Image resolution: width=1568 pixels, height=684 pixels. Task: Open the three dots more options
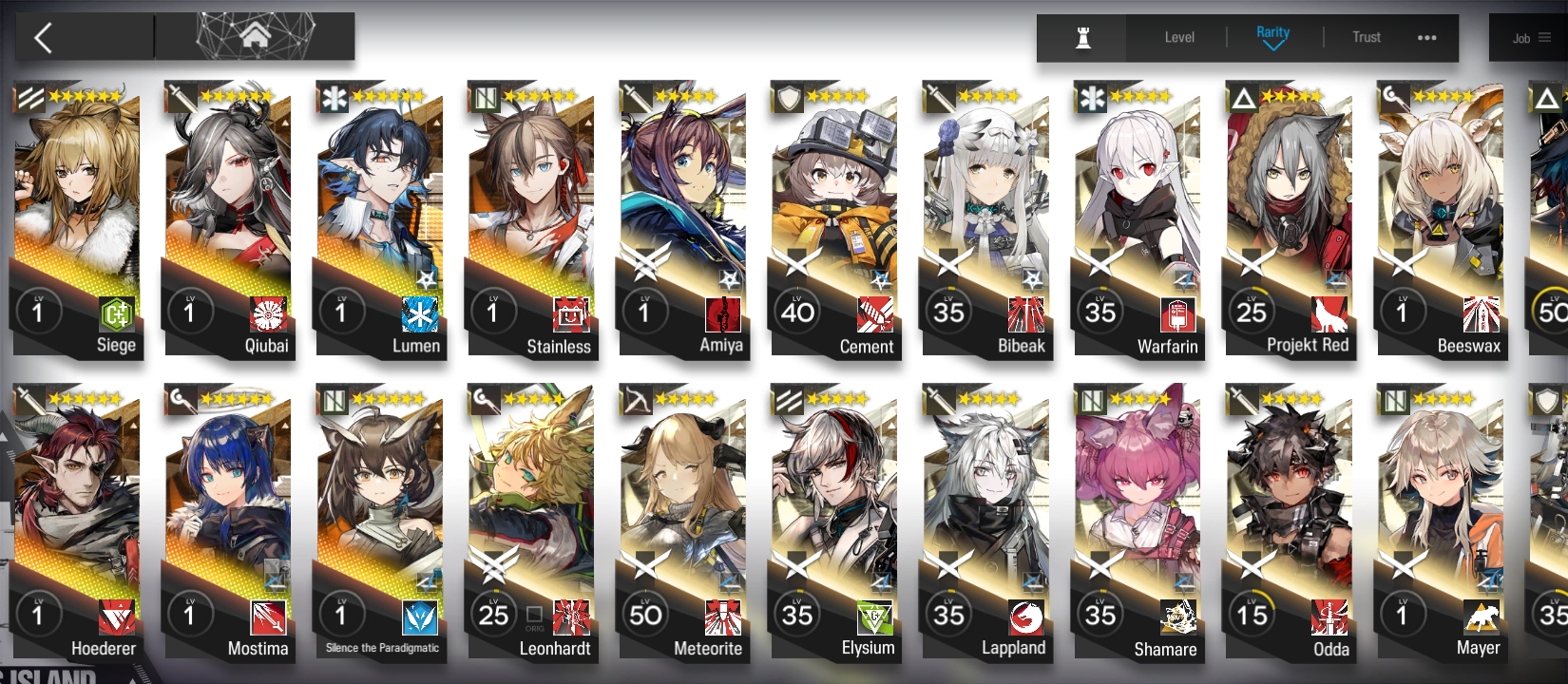click(1426, 38)
